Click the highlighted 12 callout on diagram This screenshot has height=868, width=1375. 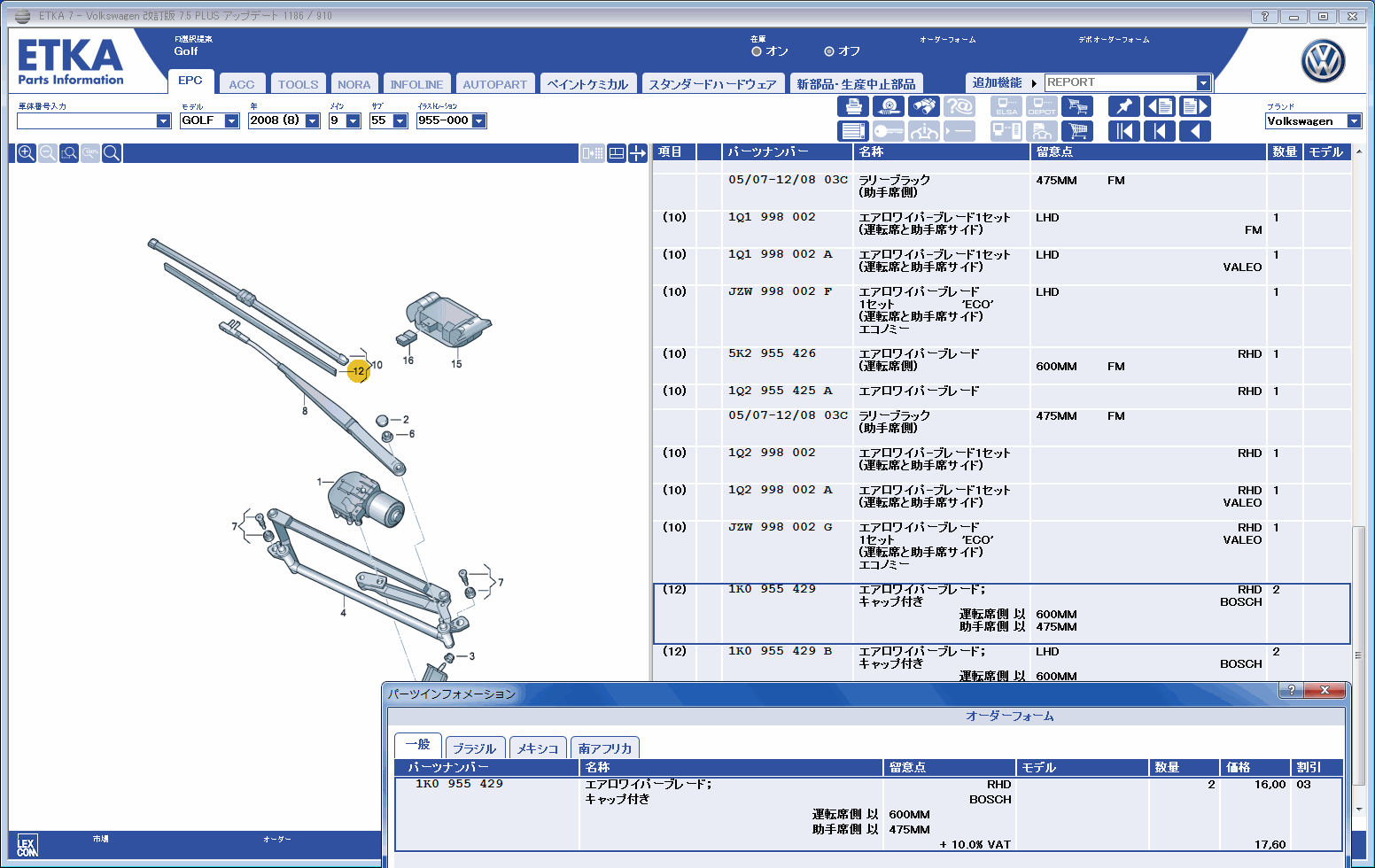pyautogui.click(x=358, y=371)
